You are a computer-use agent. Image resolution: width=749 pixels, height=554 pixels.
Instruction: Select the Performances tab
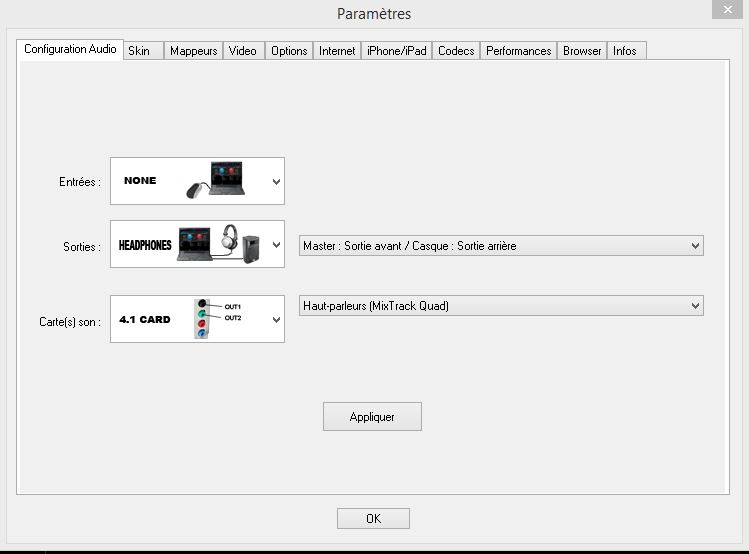pyautogui.click(x=519, y=51)
